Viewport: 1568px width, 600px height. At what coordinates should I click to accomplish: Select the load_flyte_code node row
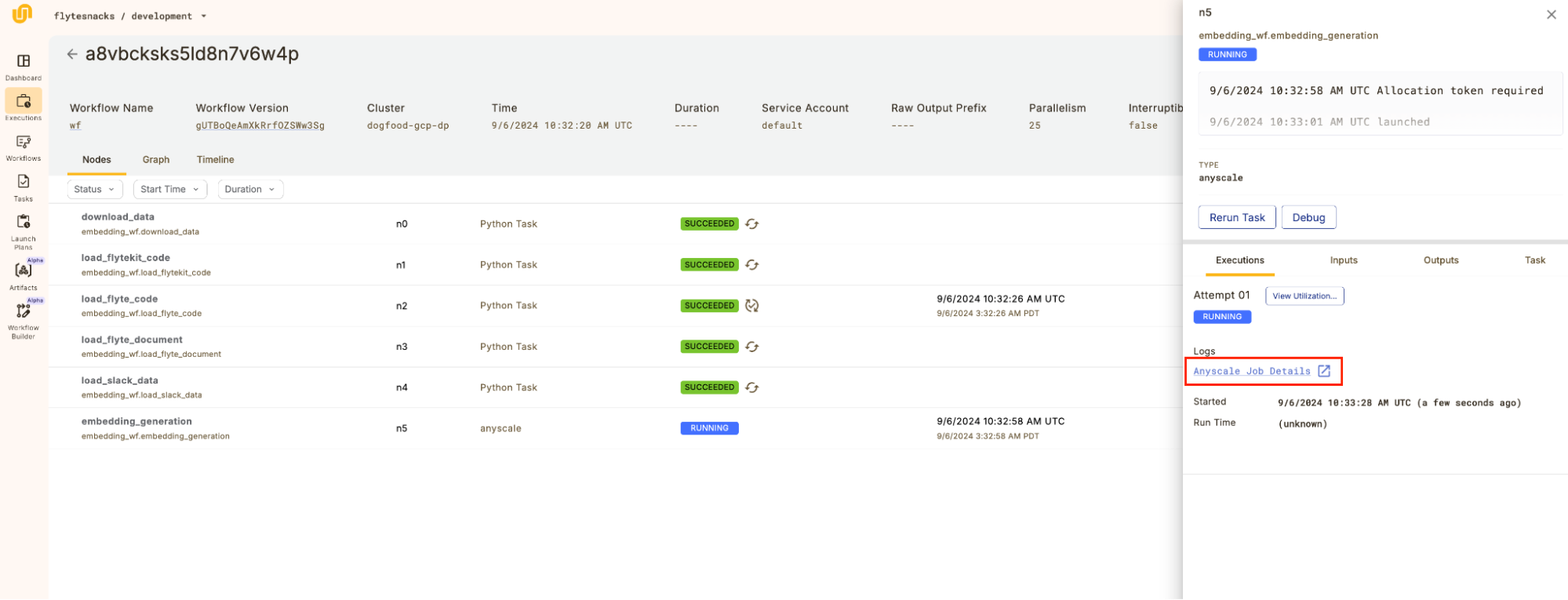click(616, 306)
